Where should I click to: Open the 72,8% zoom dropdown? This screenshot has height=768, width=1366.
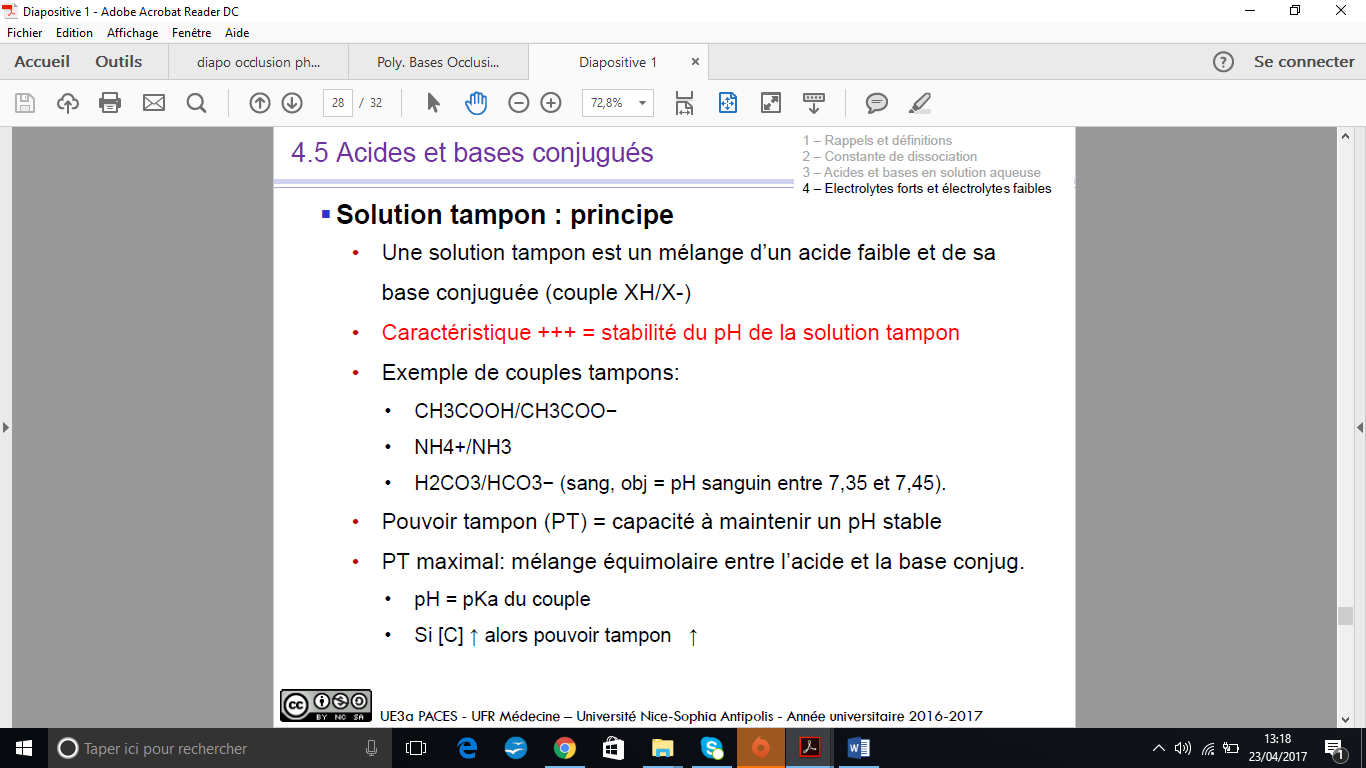click(x=641, y=103)
